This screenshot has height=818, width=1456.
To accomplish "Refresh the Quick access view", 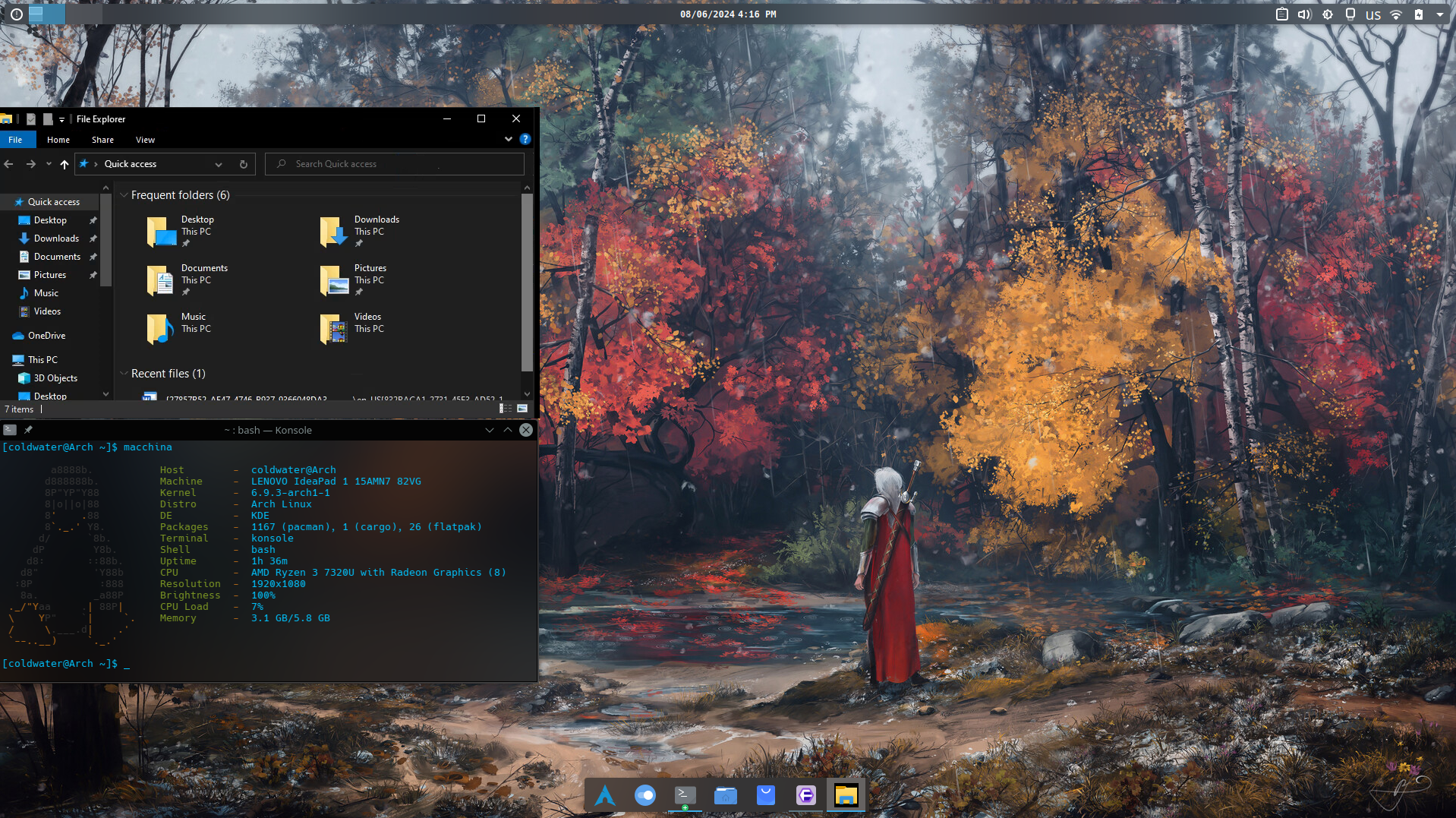I will [x=244, y=164].
